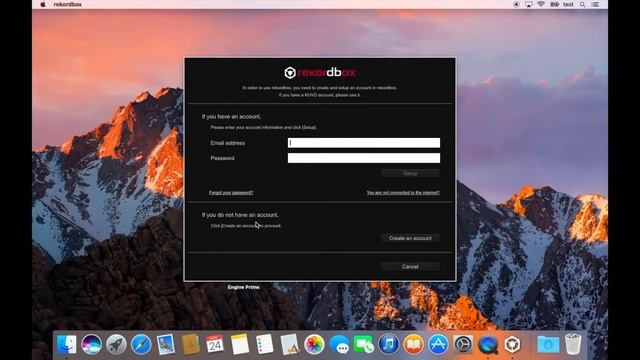Open the Downloads folder in the Dock
This screenshot has height=360, width=640.
click(x=548, y=344)
